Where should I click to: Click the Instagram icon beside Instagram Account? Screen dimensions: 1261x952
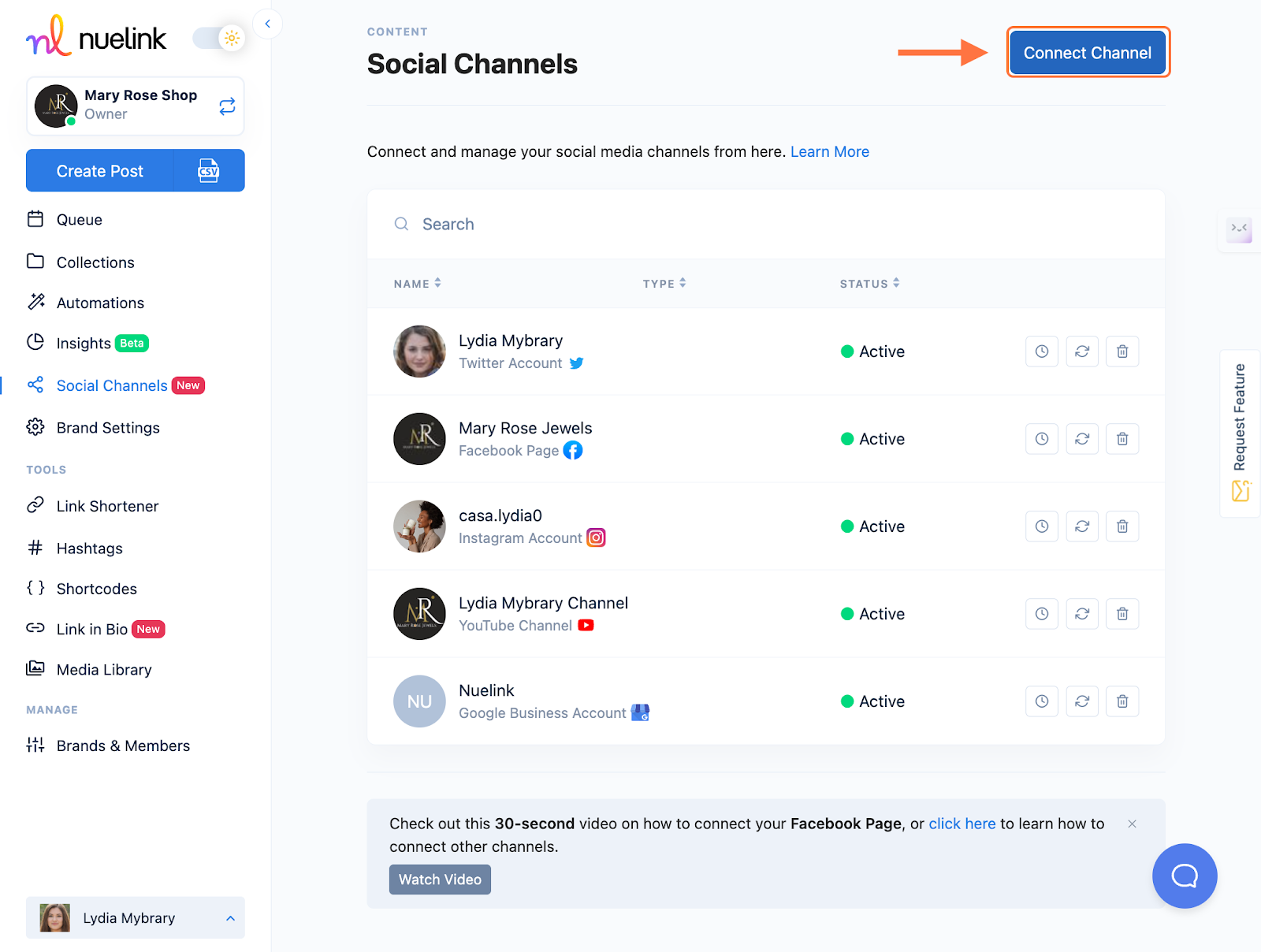coord(597,538)
